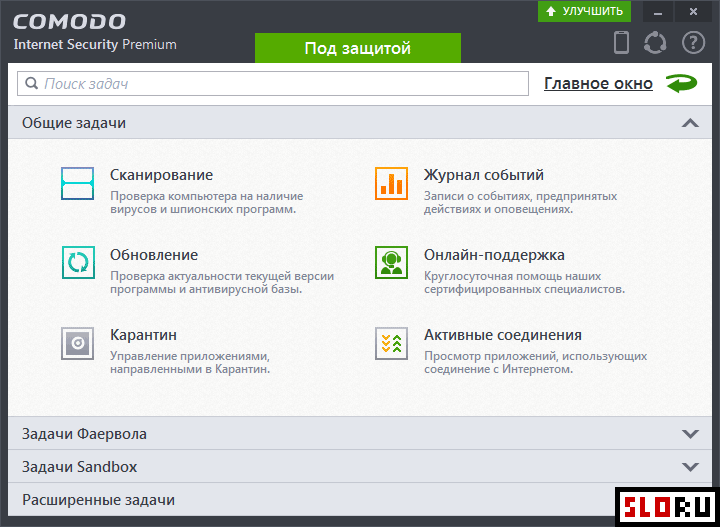
Task: Click text 'Записи о событиях, предпринятых действиях'
Action: [x=520, y=202]
